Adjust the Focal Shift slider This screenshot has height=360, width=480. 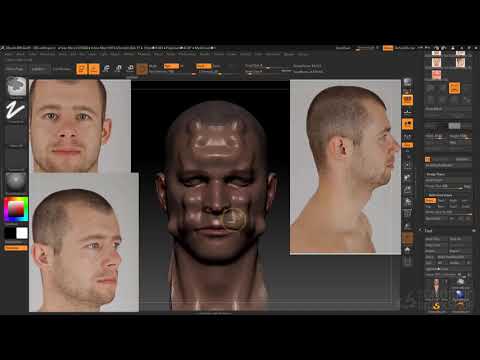click(268, 66)
